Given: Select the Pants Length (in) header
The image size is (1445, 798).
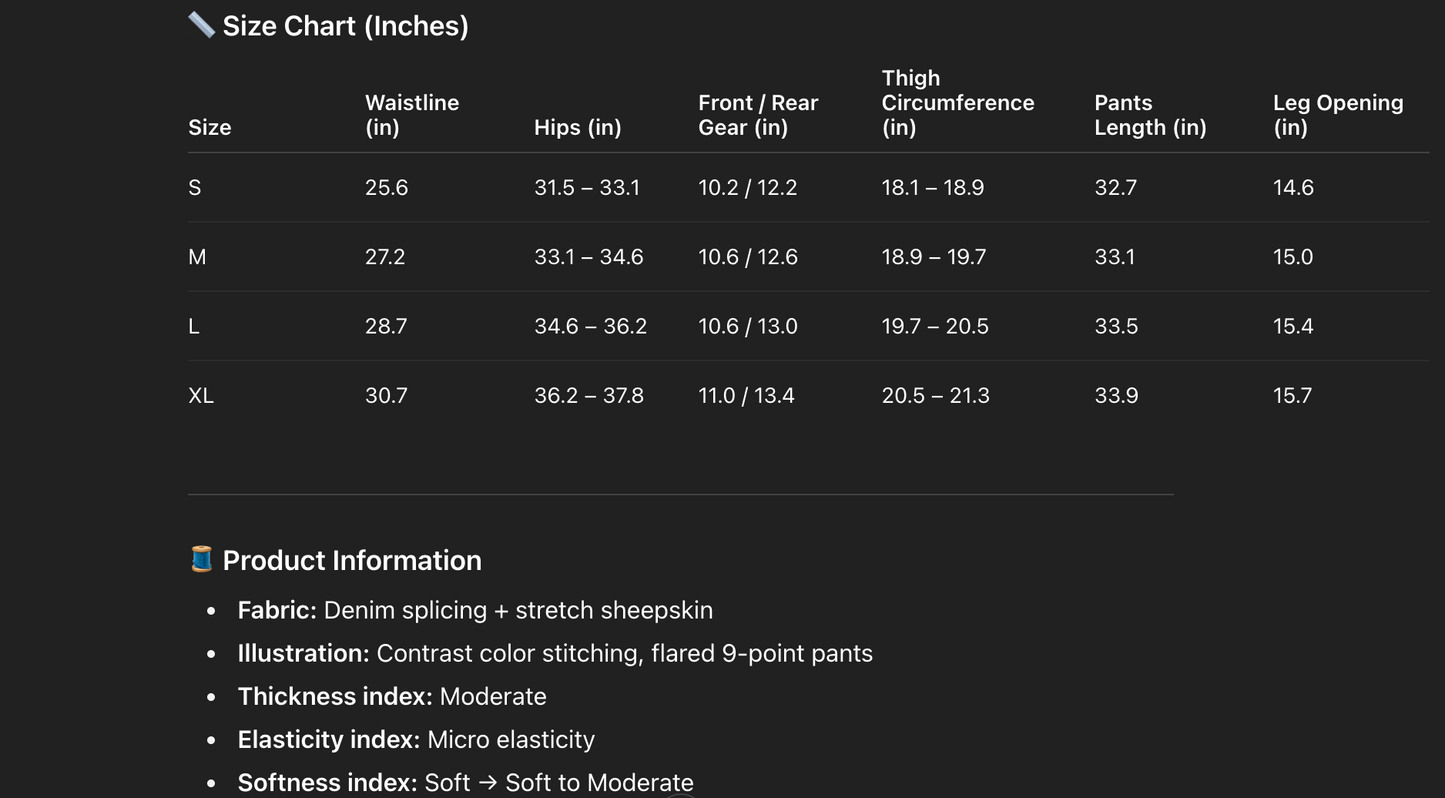Looking at the screenshot, I should [1149, 115].
